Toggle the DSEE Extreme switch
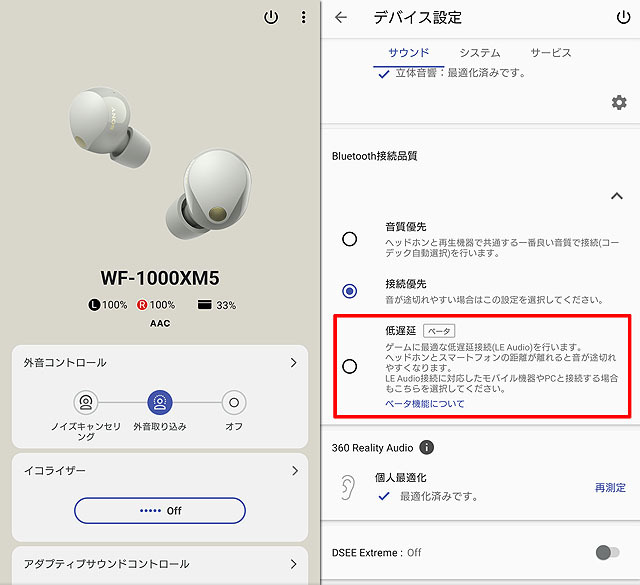 pos(607,553)
